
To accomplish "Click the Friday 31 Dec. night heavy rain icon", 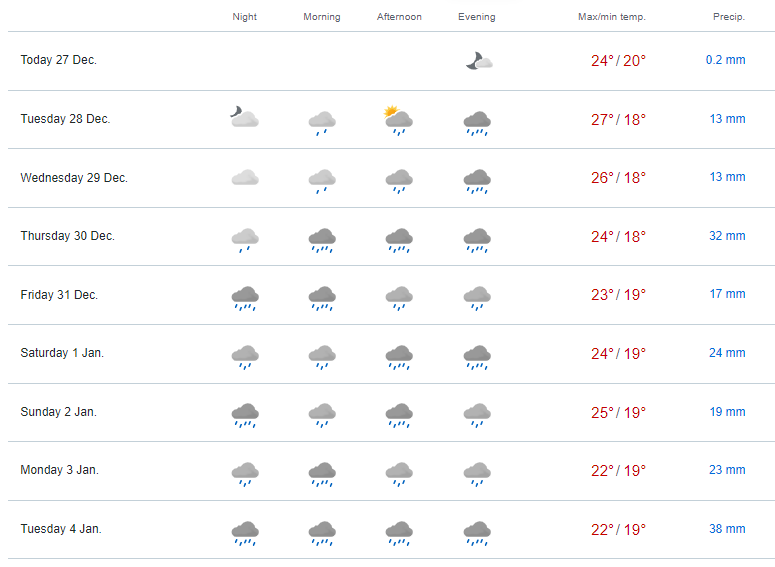I will (x=245, y=299).
